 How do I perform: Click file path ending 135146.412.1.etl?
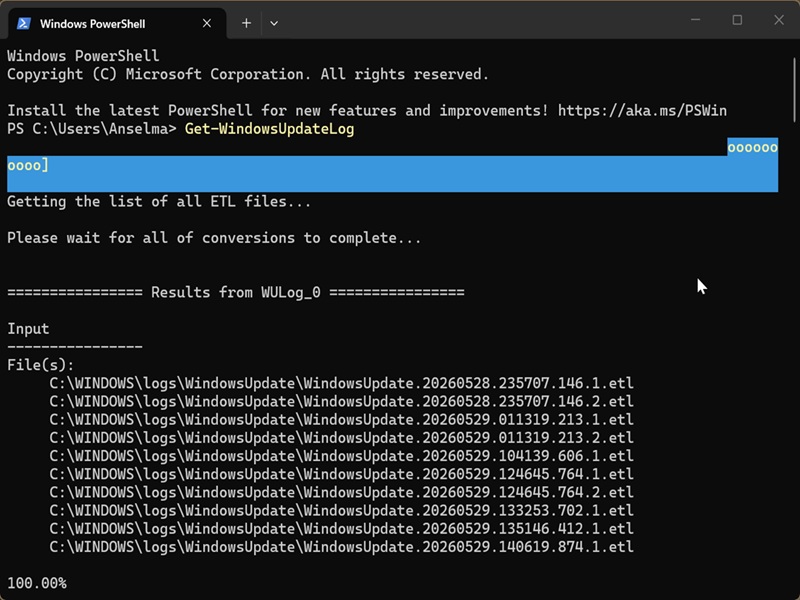(x=341, y=529)
